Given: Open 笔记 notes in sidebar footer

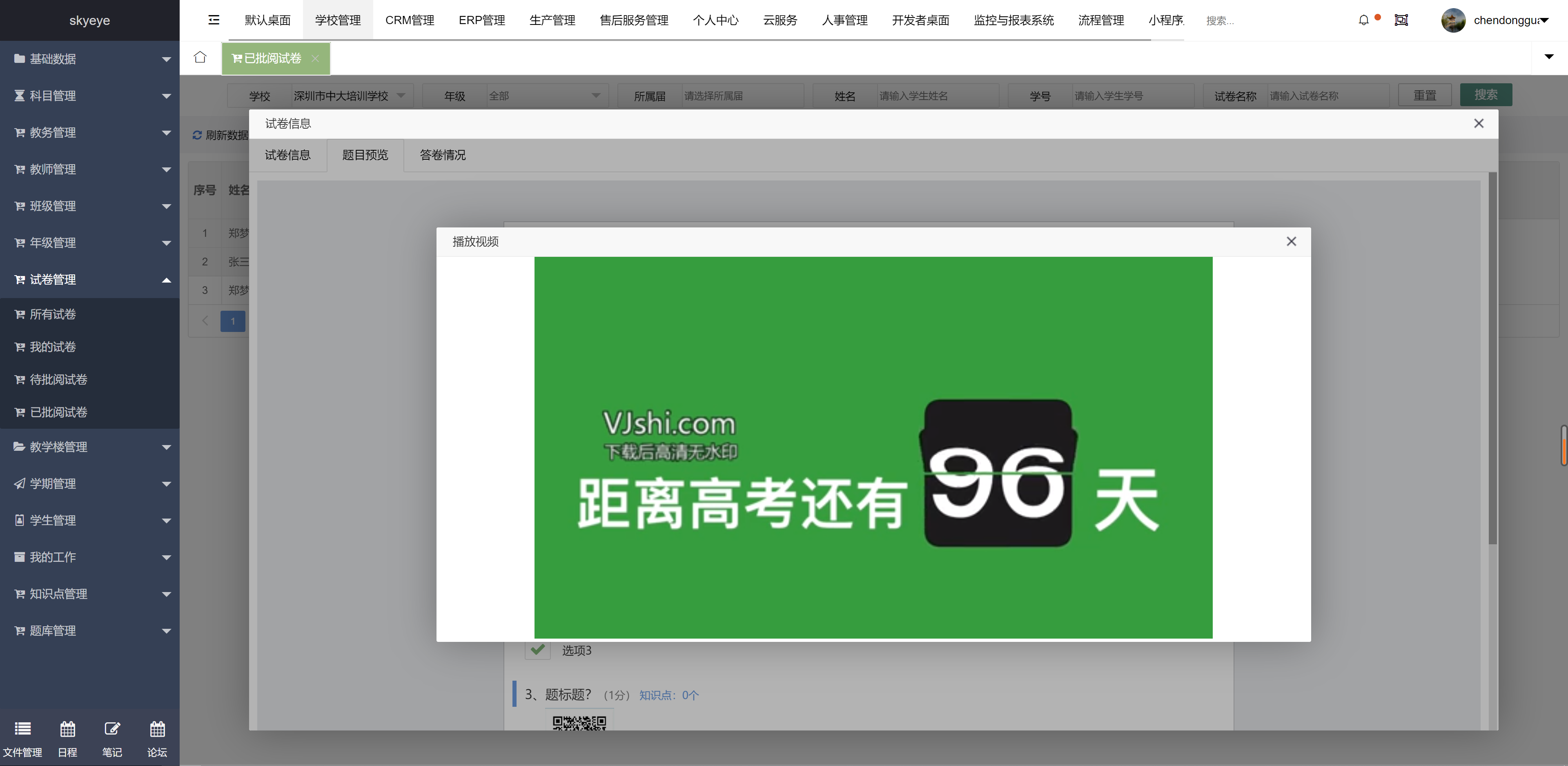Looking at the screenshot, I should click(x=112, y=739).
